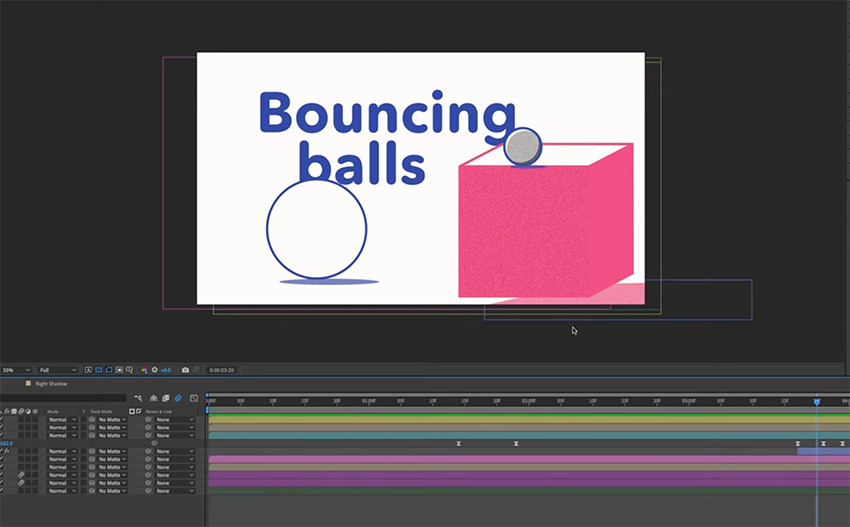Screen dimensions: 850x527
Task: Click second matte icon beside Track Matte header
Action: (x=139, y=411)
